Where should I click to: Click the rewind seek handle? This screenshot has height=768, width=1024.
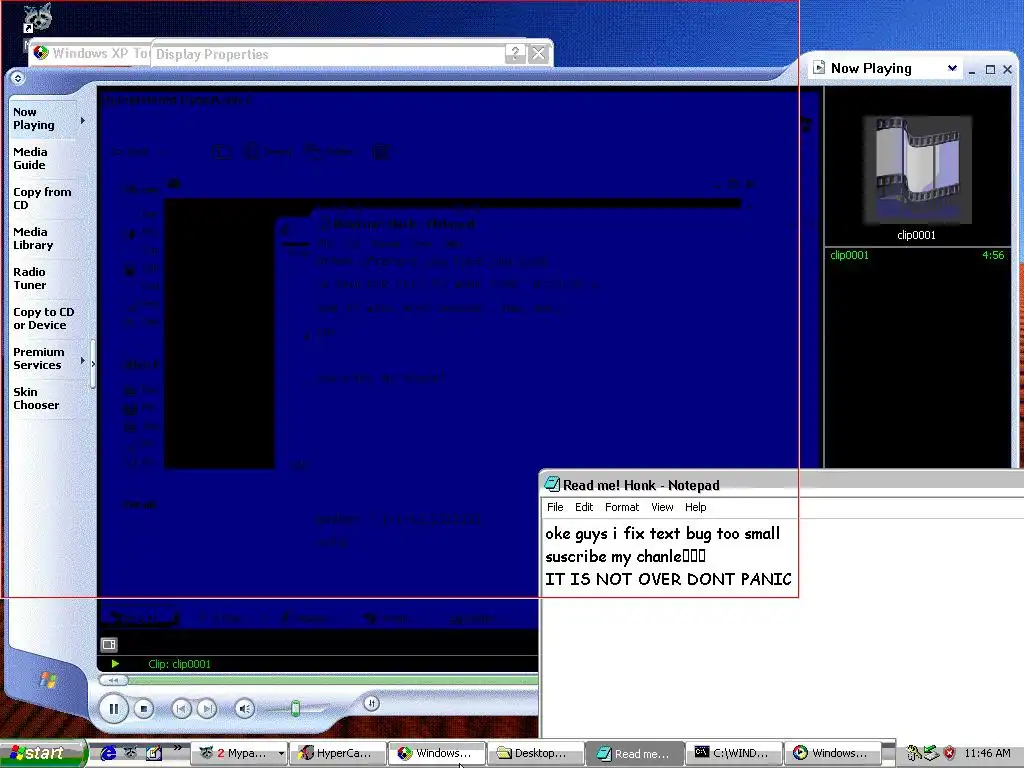tap(113, 680)
